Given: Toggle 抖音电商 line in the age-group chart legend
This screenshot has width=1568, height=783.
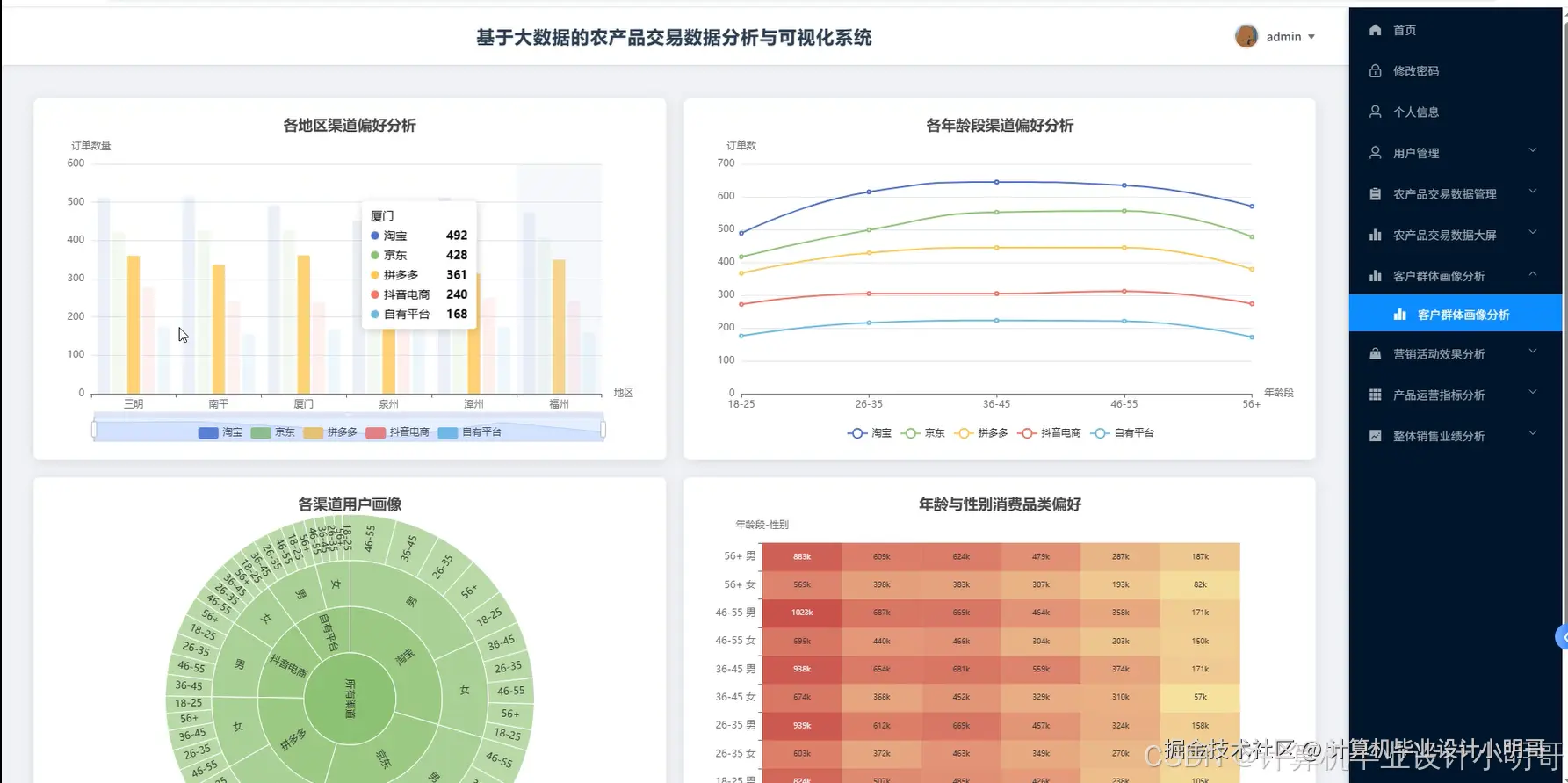Looking at the screenshot, I should pos(1049,433).
